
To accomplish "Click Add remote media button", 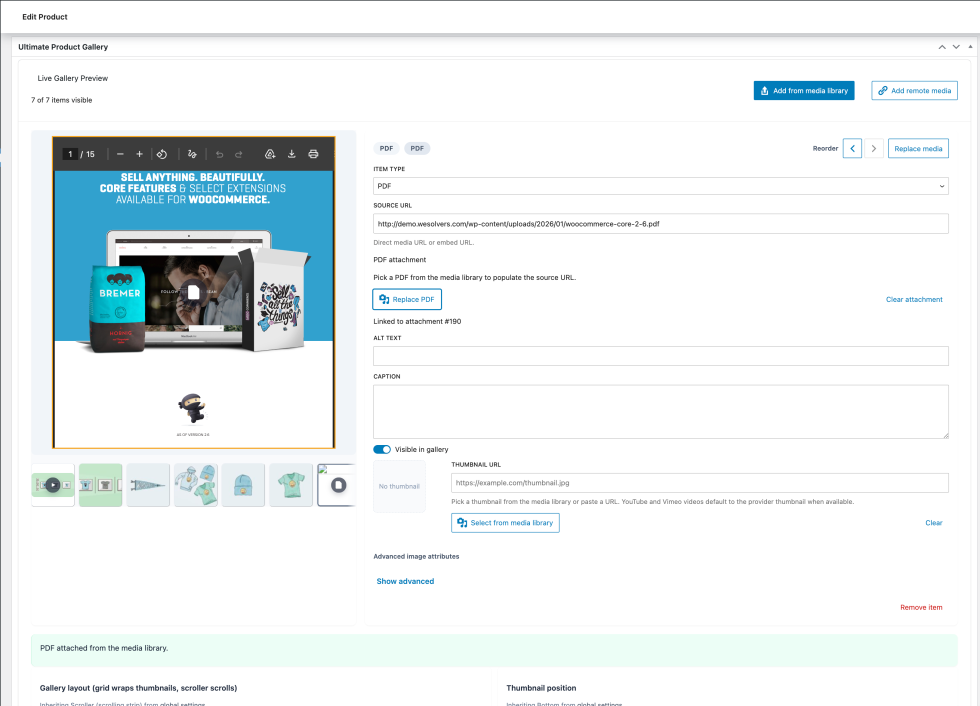I will [x=914, y=91].
